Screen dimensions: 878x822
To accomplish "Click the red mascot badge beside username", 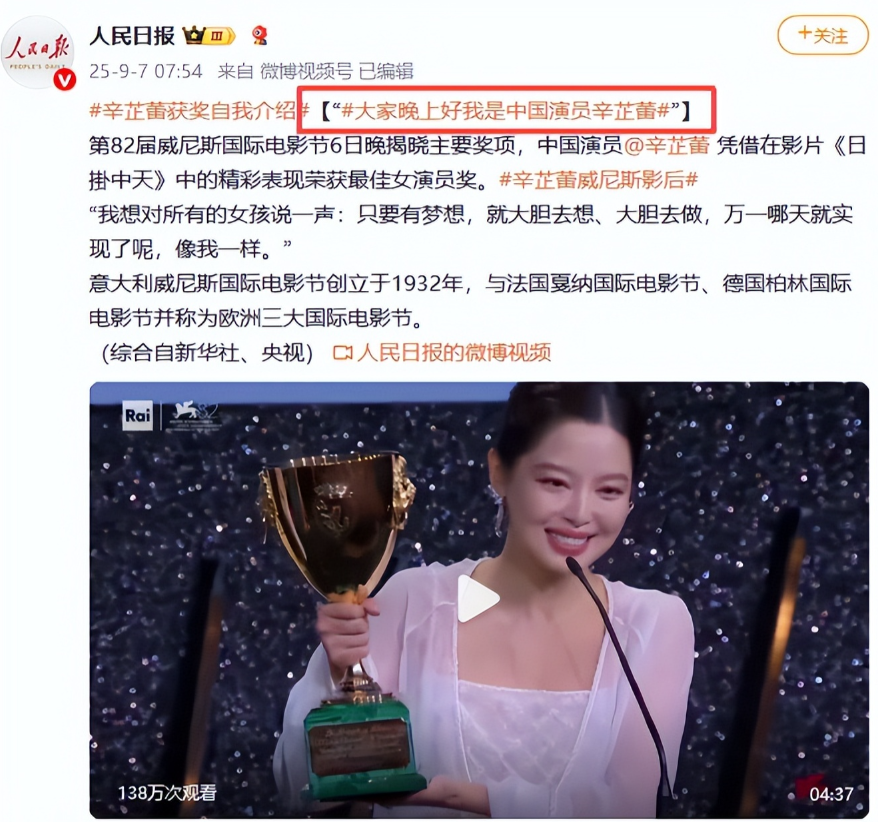I will point(259,36).
